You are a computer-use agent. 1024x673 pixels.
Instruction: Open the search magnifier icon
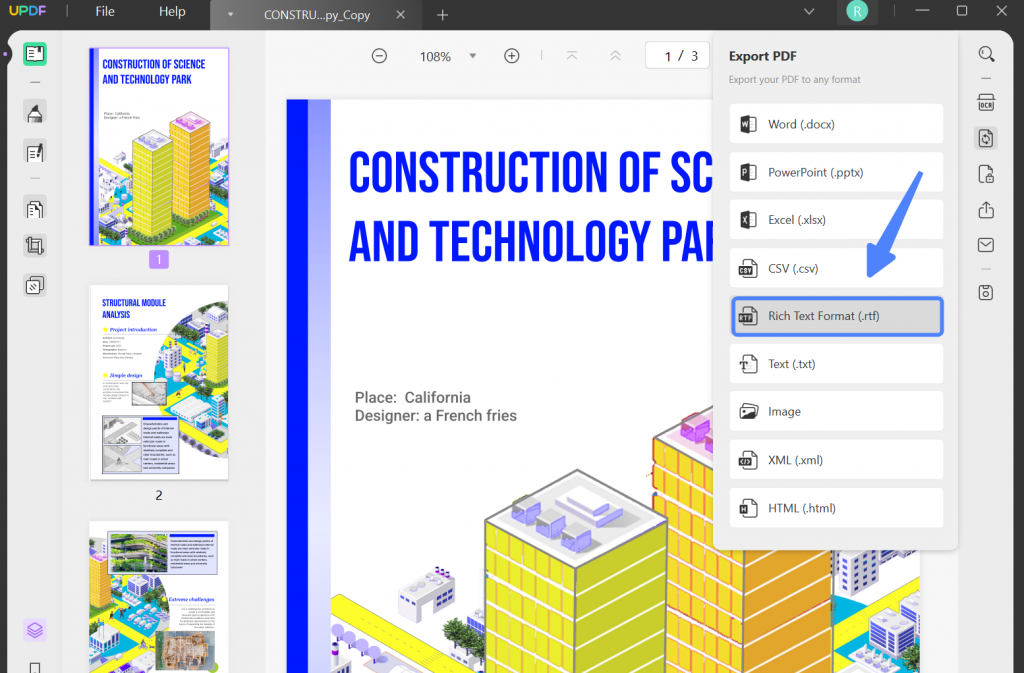pyautogui.click(x=986, y=54)
